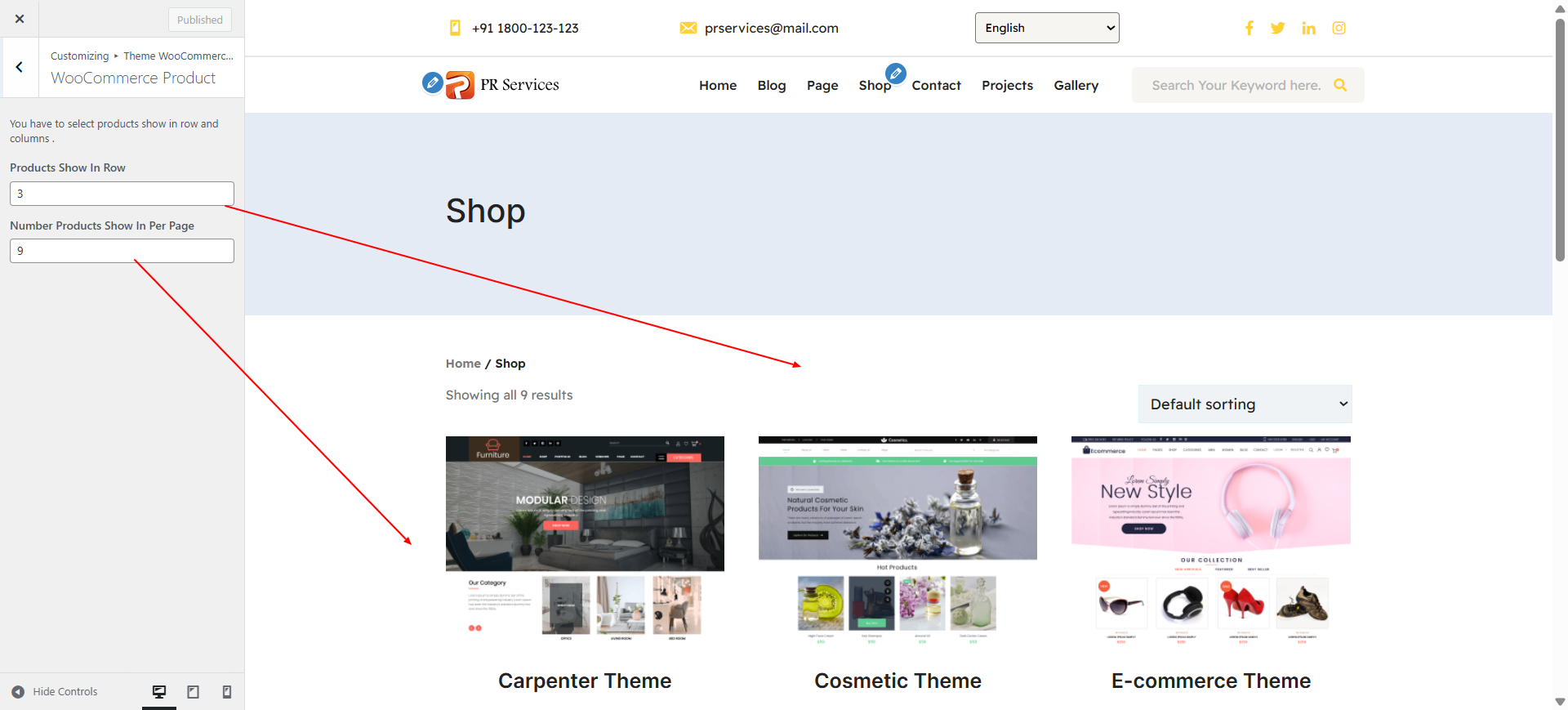The height and width of the screenshot is (710, 1568).
Task: Switch to tablet preview mode
Action: tap(194, 692)
